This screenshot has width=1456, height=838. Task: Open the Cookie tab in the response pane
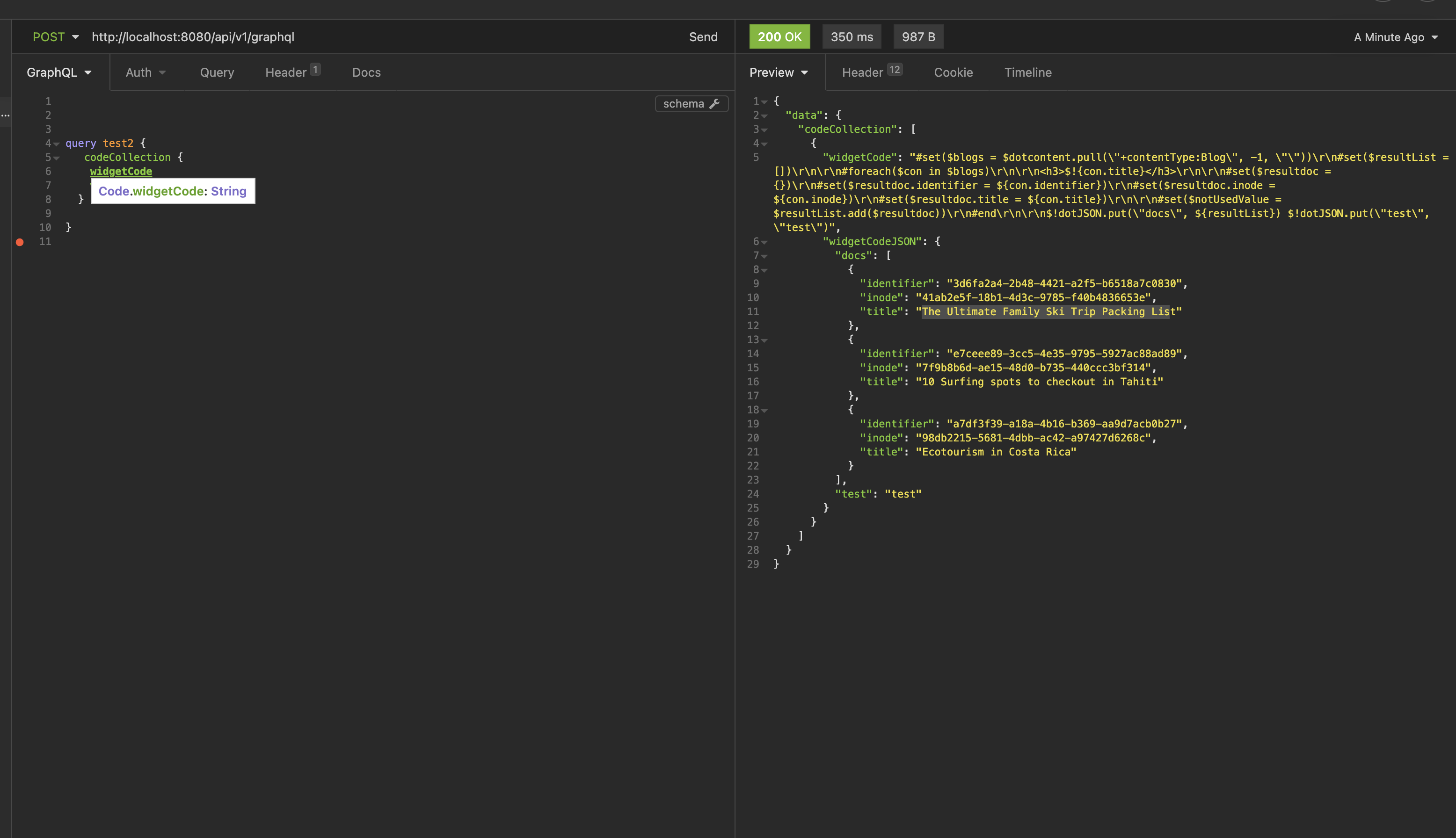click(x=953, y=72)
